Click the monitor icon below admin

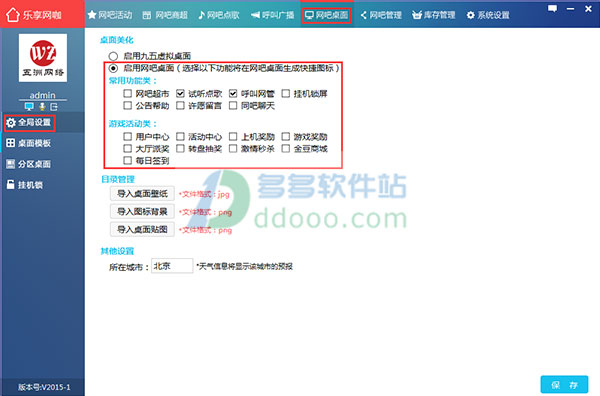click(29, 106)
